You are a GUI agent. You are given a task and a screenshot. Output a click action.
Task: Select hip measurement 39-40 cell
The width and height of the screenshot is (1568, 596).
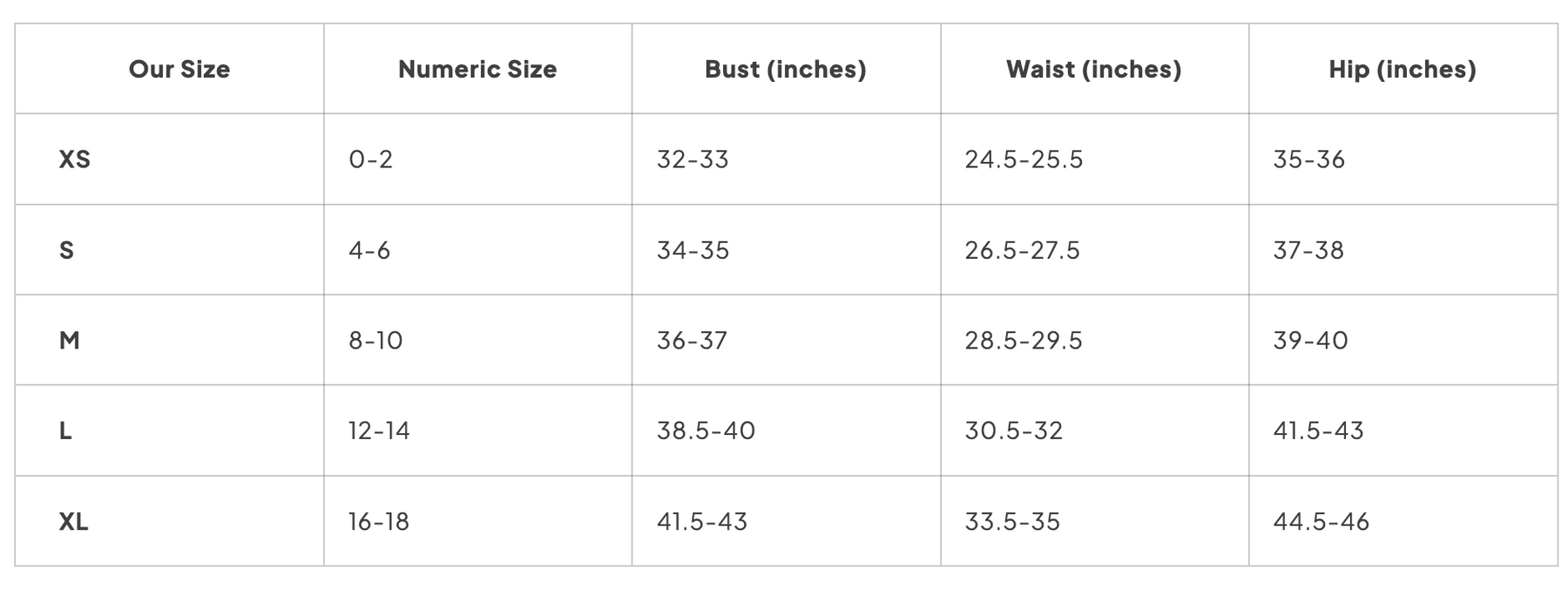coord(1311,340)
